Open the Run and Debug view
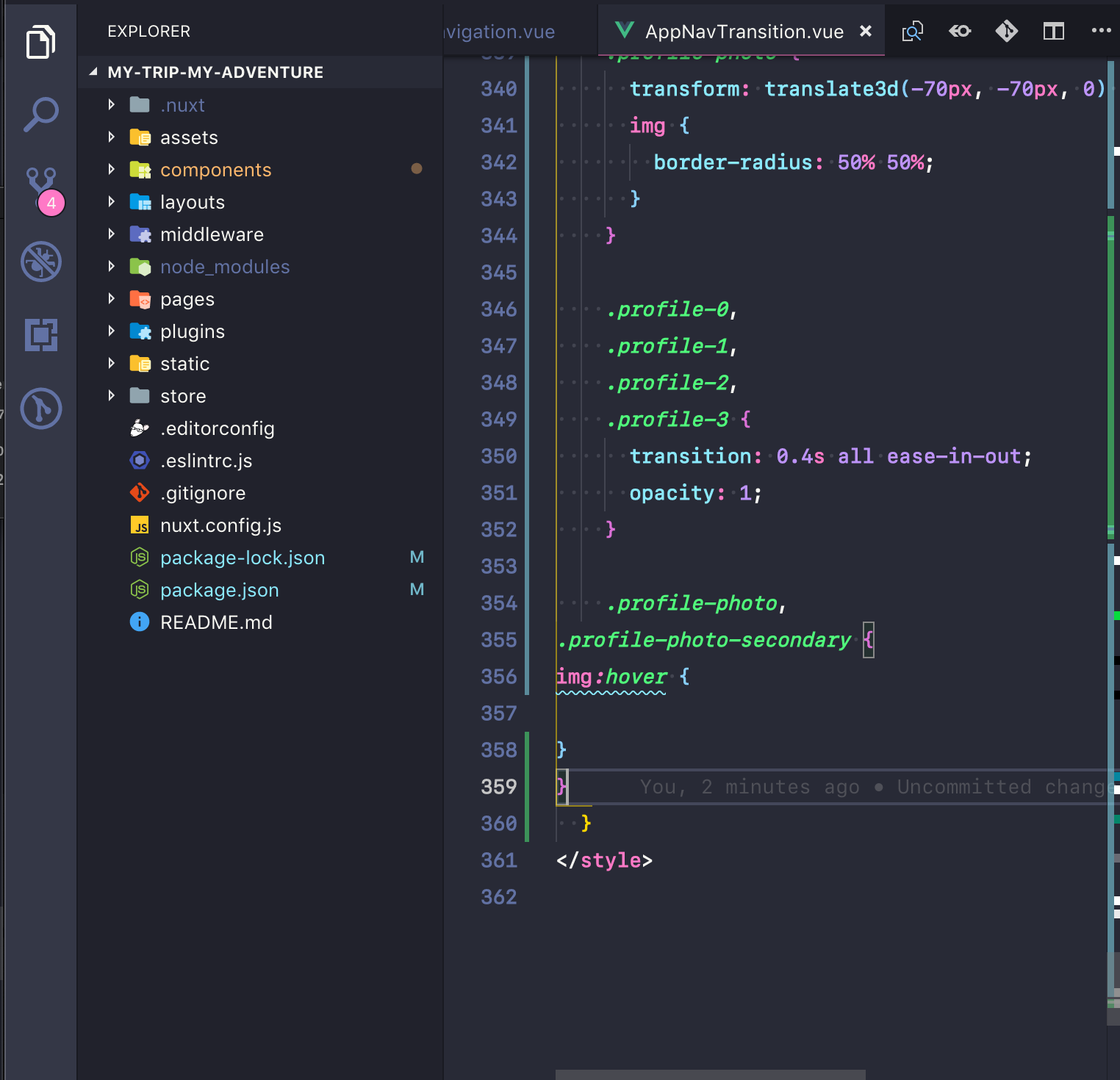The height and width of the screenshot is (1080, 1120). click(40, 262)
